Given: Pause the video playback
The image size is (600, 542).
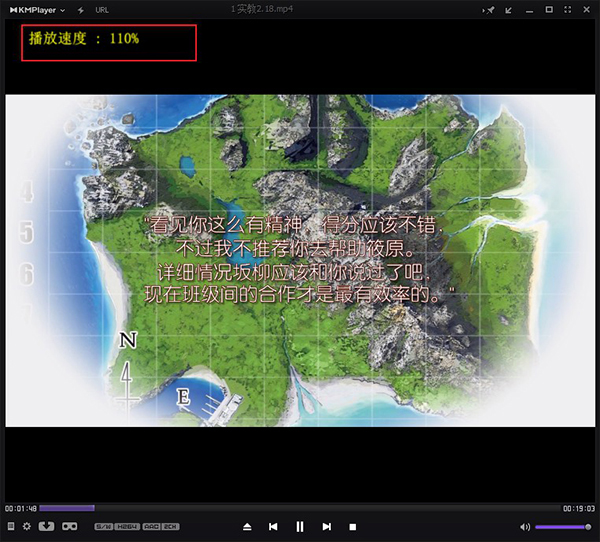Looking at the screenshot, I should [299, 526].
